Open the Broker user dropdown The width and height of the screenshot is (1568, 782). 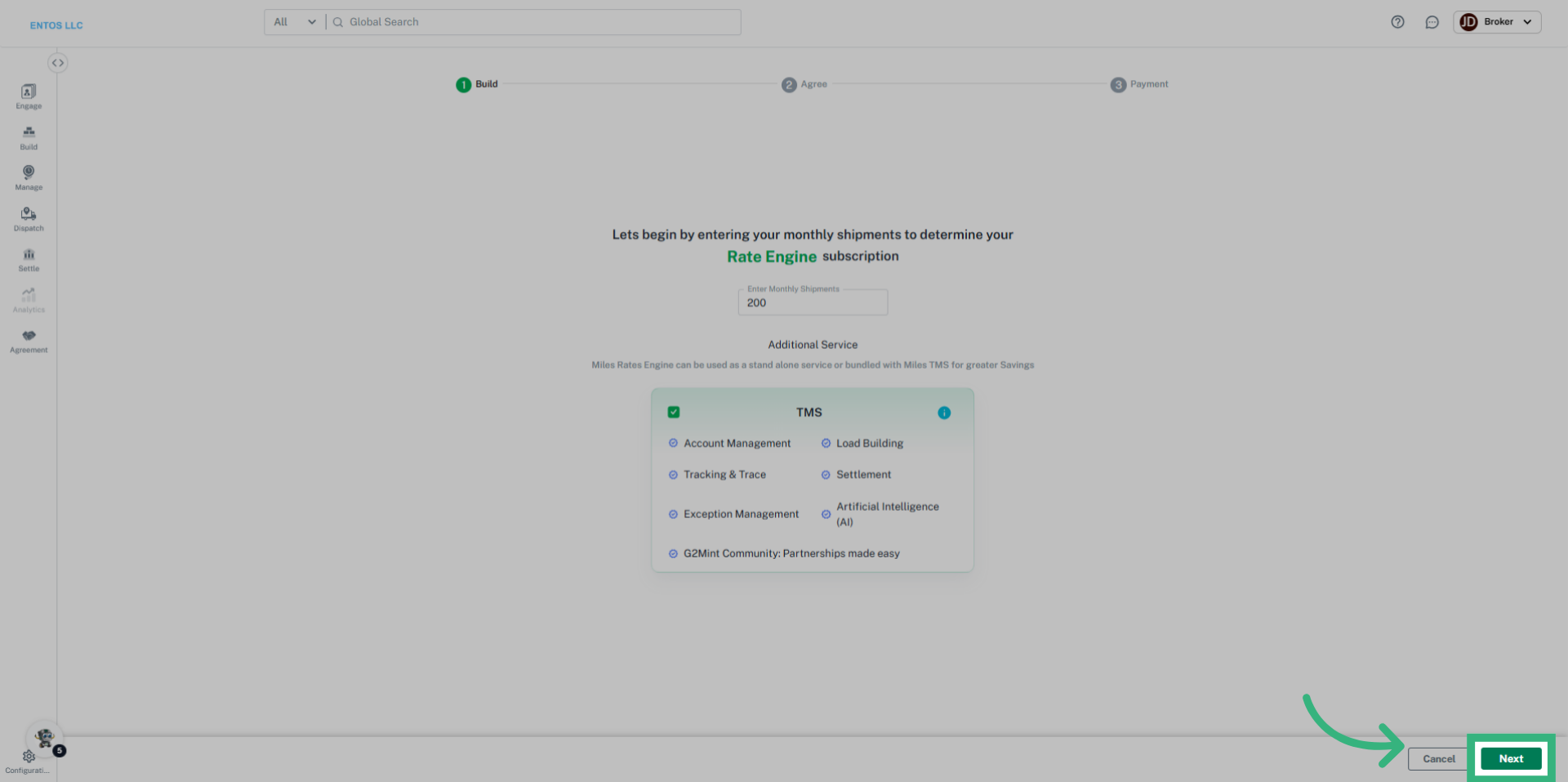[1497, 22]
